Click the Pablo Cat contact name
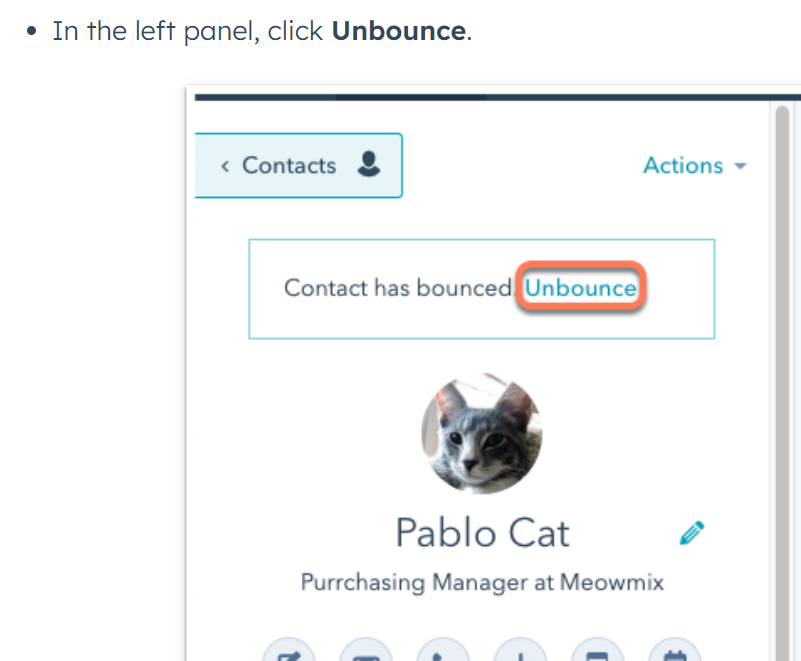 482,532
